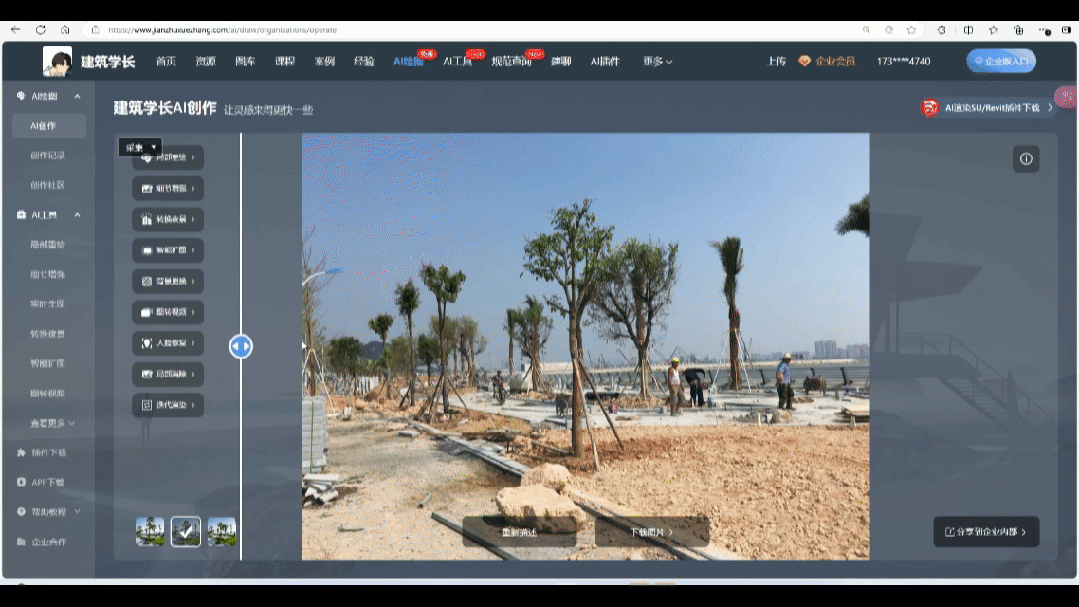Bookmark the page with the star icon
The height and width of the screenshot is (607, 1079).
[x=911, y=30]
